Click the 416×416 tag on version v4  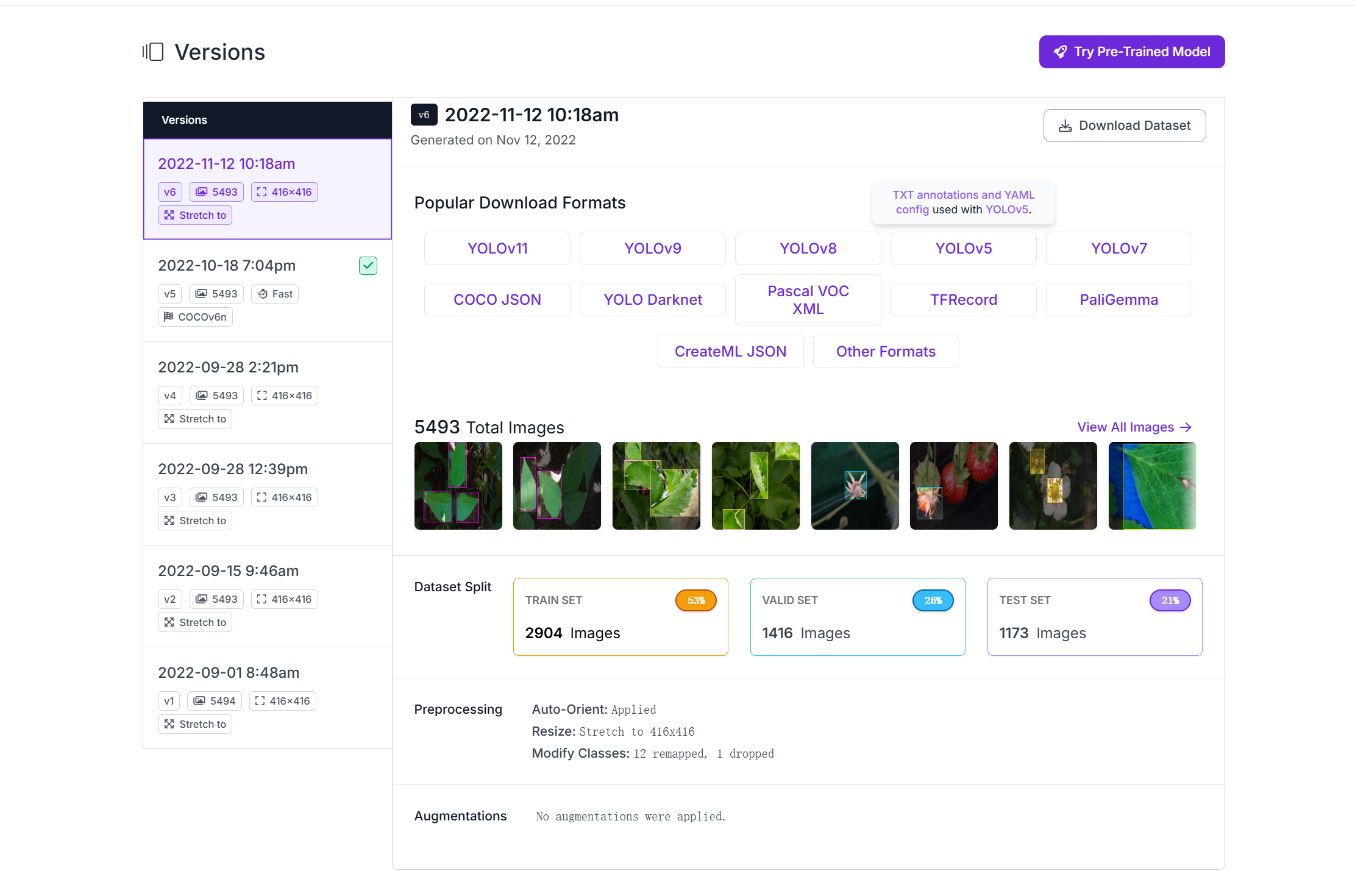click(x=284, y=396)
